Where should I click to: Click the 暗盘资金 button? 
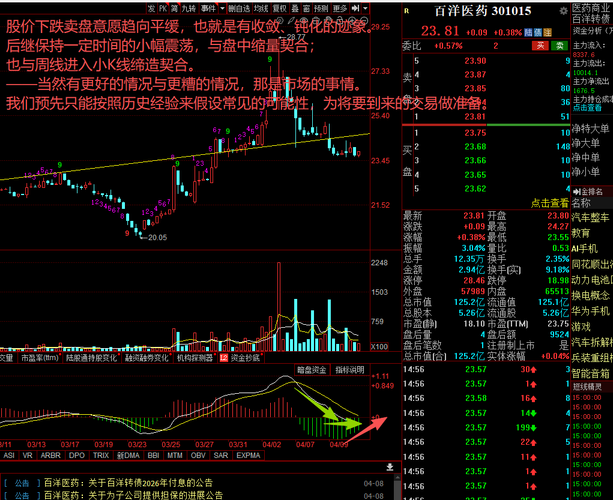[312, 370]
